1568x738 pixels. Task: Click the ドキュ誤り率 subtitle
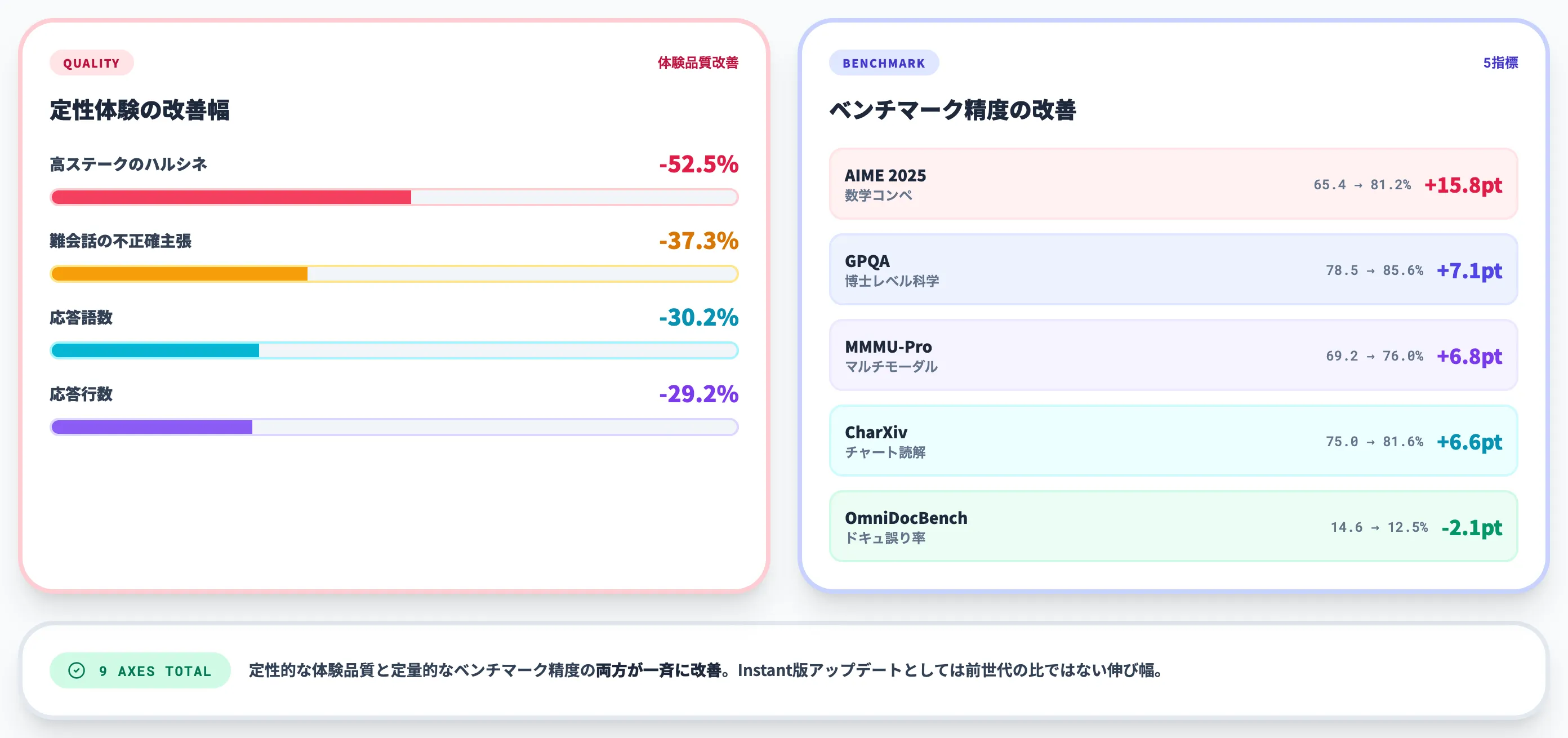(885, 538)
